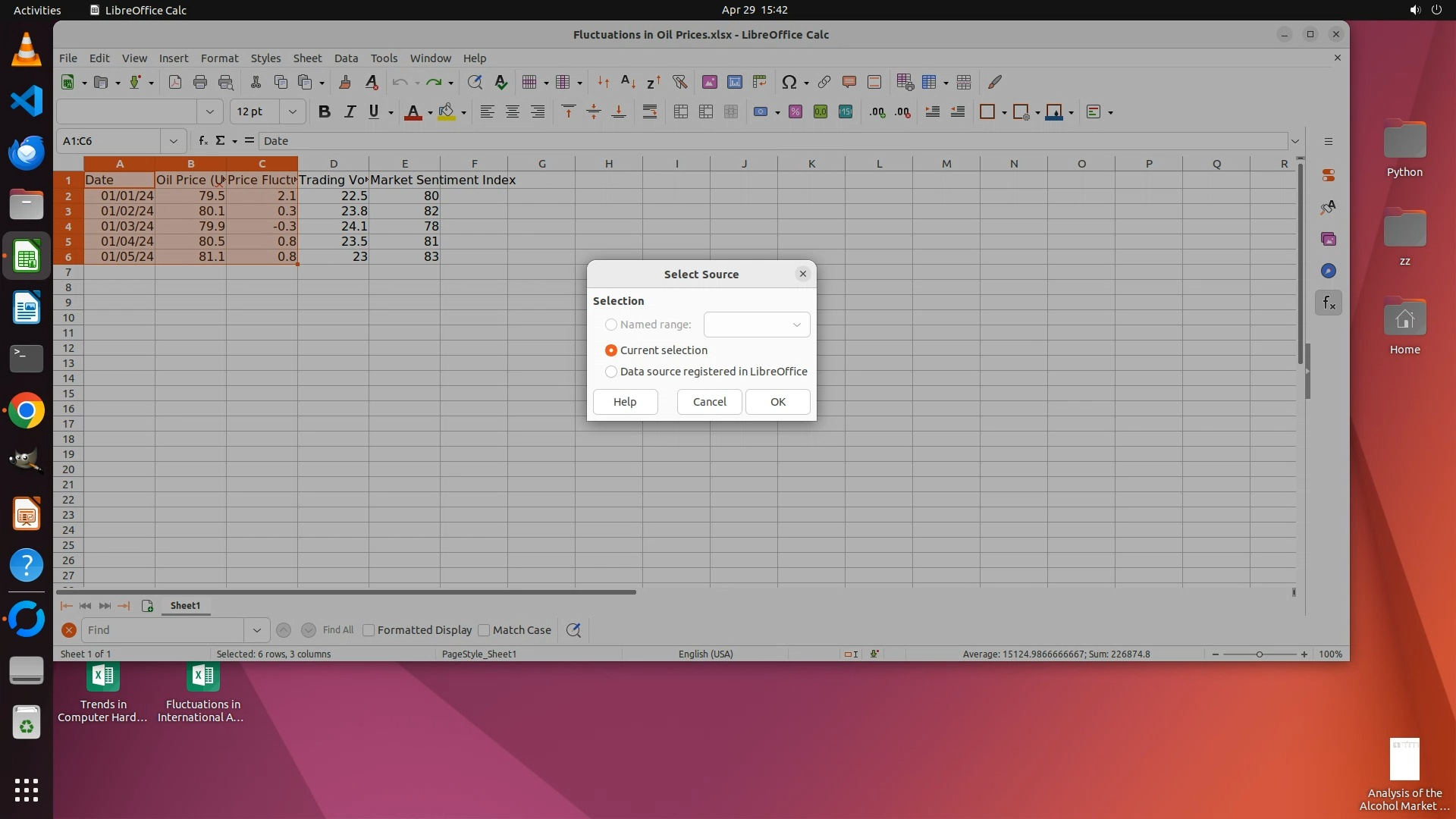Click the Insert Special Character omega icon
The image size is (1456, 819).
click(x=789, y=82)
